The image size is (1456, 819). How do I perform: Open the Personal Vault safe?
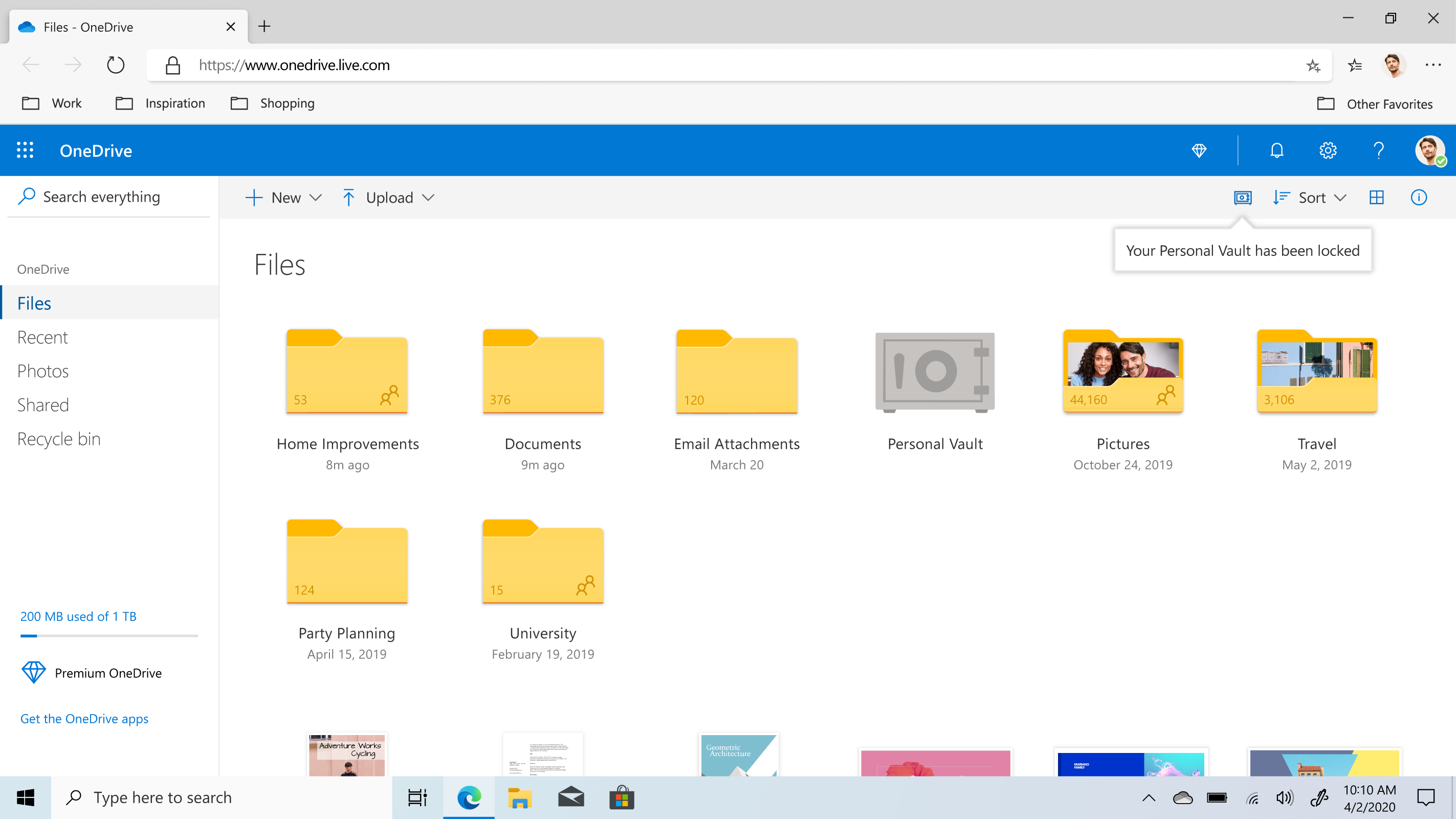(x=935, y=373)
